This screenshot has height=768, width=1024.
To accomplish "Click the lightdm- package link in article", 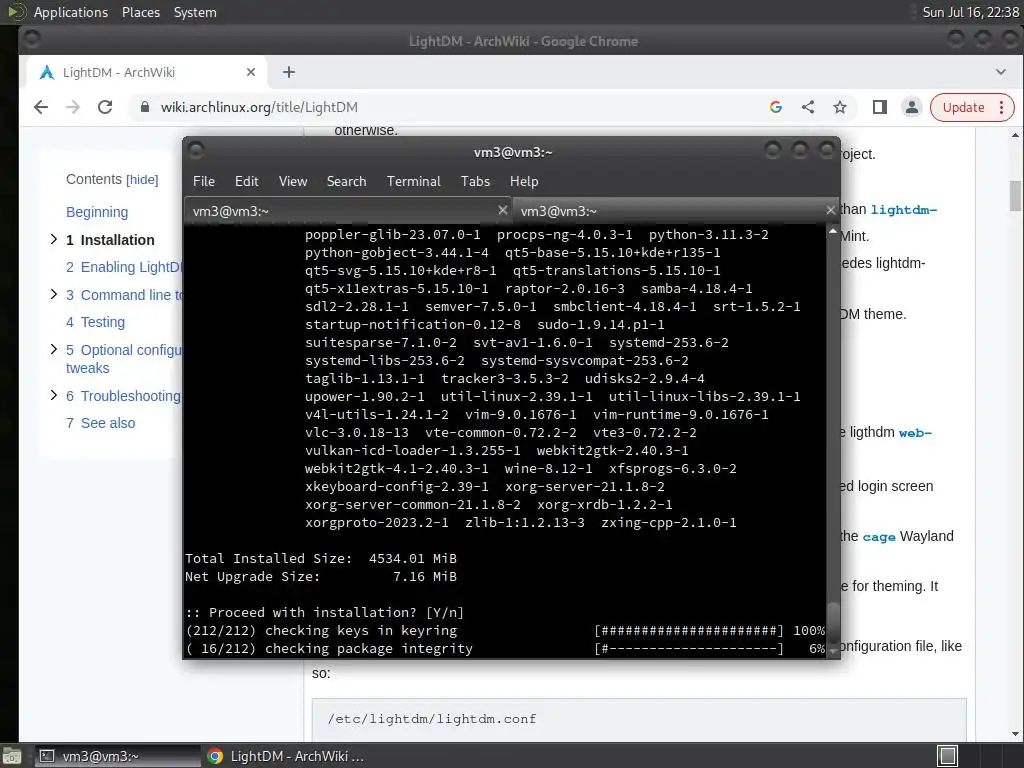I will coord(904,210).
